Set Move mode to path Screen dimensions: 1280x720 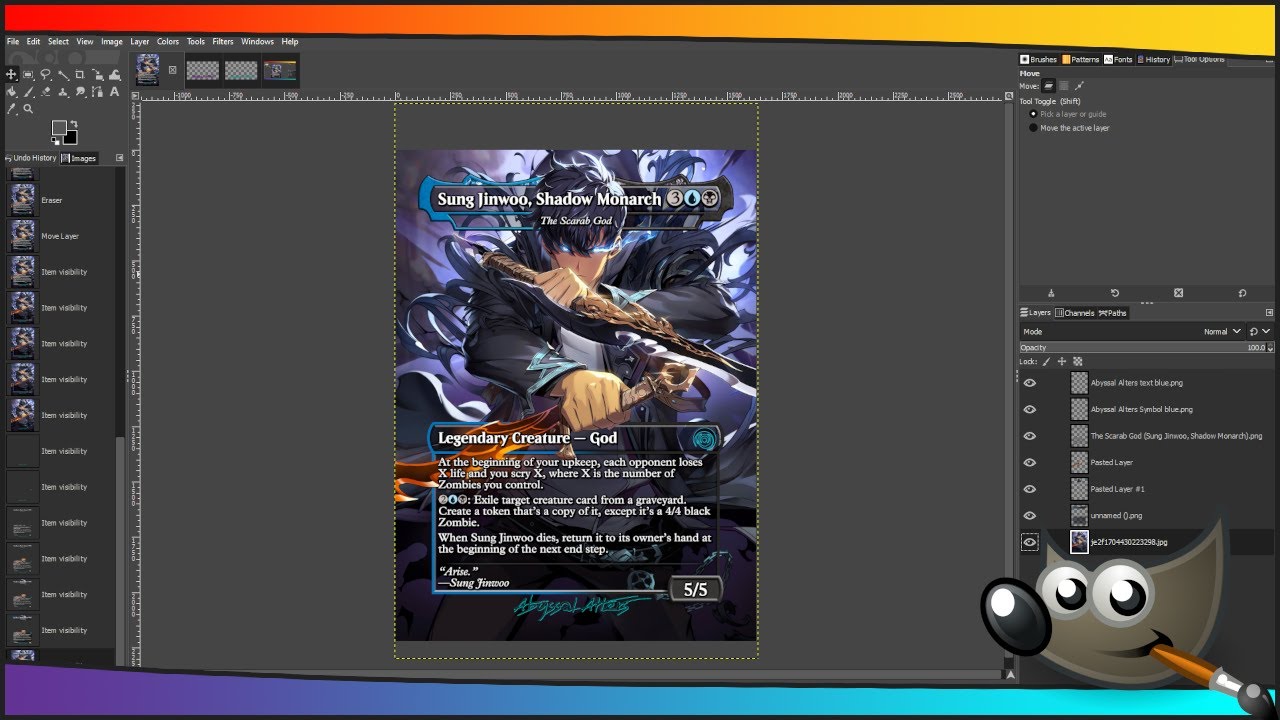tap(1079, 86)
